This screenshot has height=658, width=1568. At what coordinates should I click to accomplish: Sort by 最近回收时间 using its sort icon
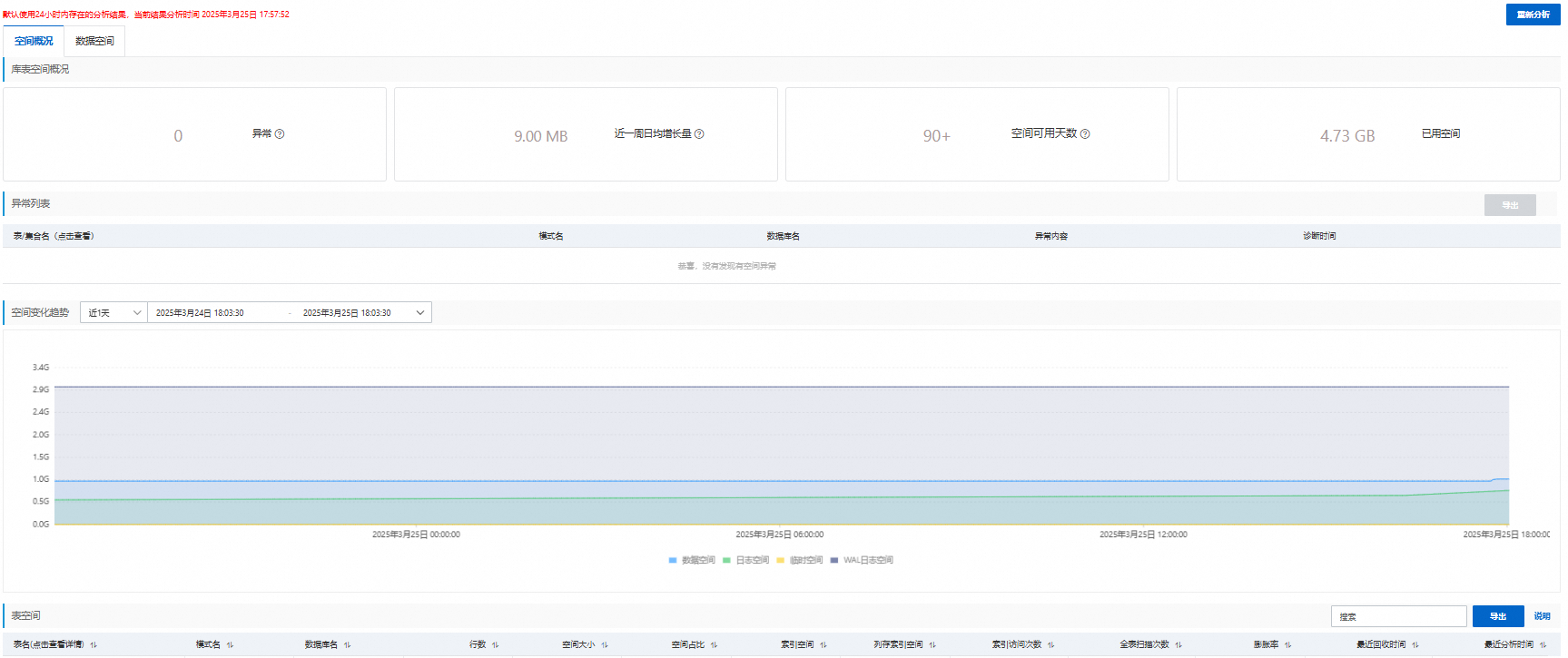point(1415,645)
